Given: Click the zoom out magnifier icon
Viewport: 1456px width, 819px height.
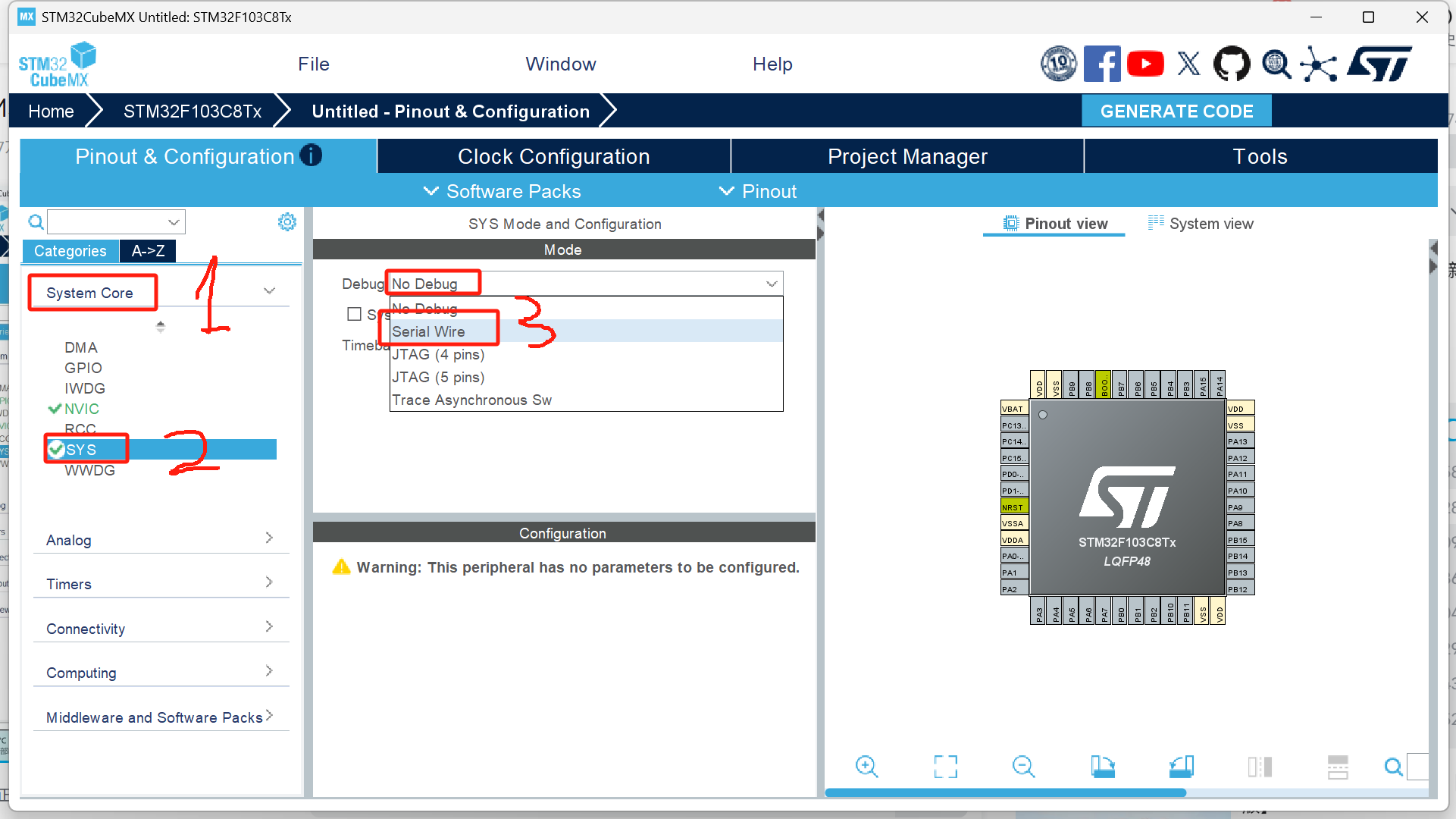Looking at the screenshot, I should pyautogui.click(x=1023, y=767).
